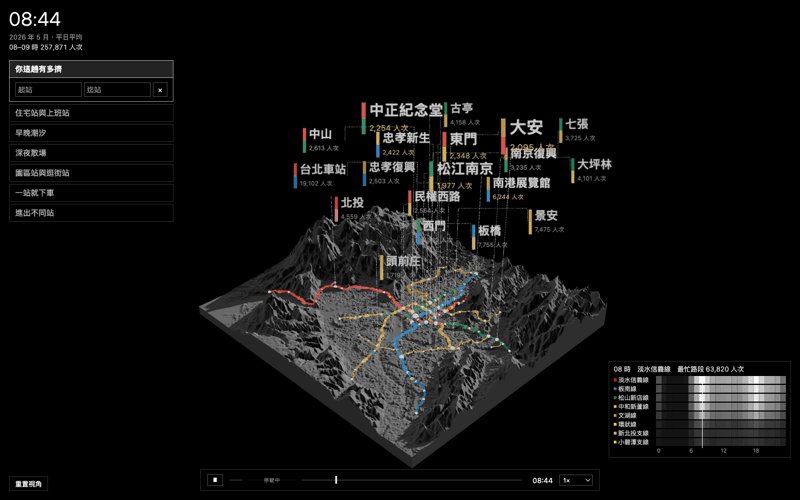Select the red 淡水信義線 legend dot
This screenshot has height=500, width=800.
[x=615, y=380]
